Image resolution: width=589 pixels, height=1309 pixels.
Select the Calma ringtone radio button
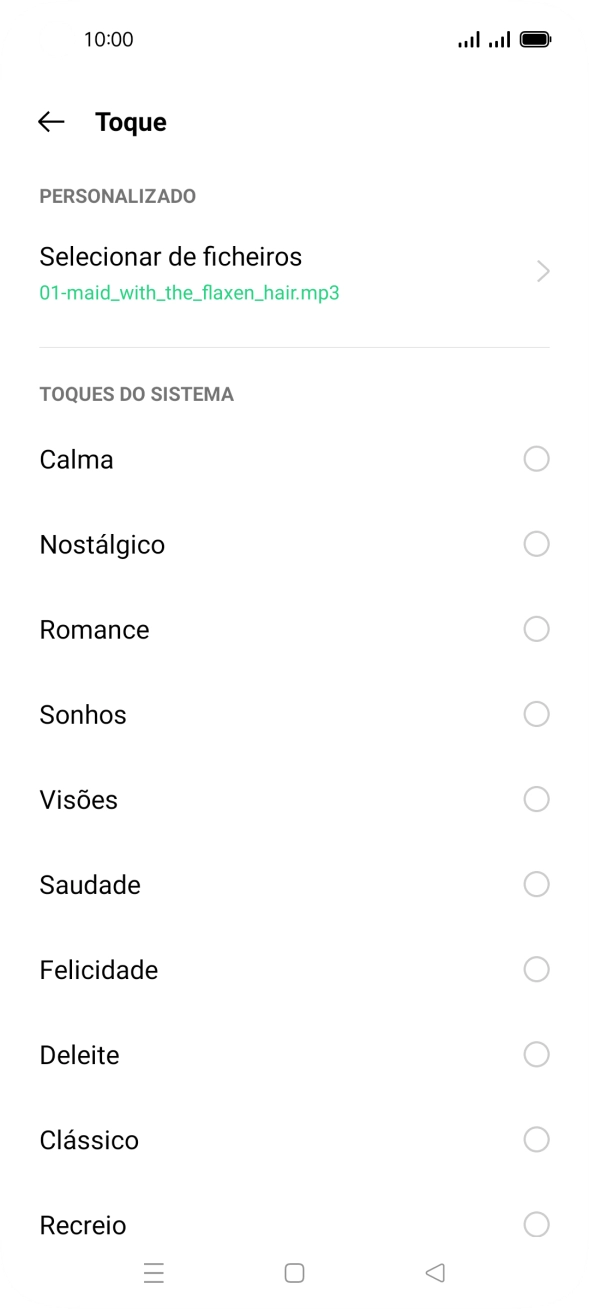point(537,459)
